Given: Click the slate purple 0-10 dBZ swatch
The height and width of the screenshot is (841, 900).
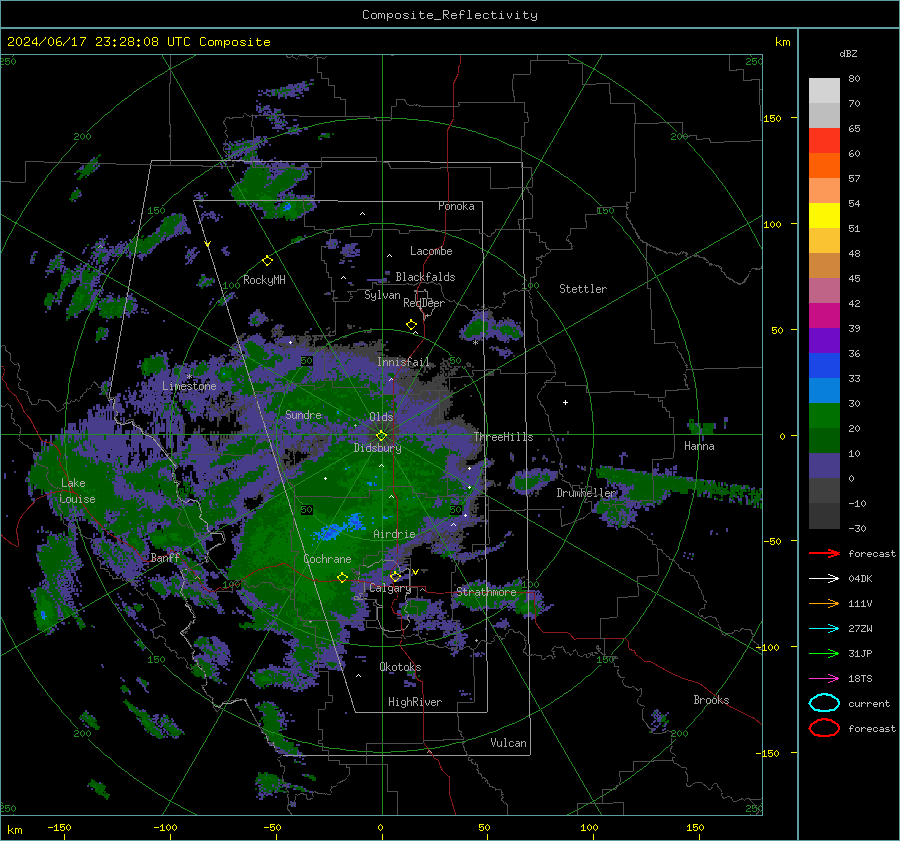Looking at the screenshot, I should pos(824,466).
